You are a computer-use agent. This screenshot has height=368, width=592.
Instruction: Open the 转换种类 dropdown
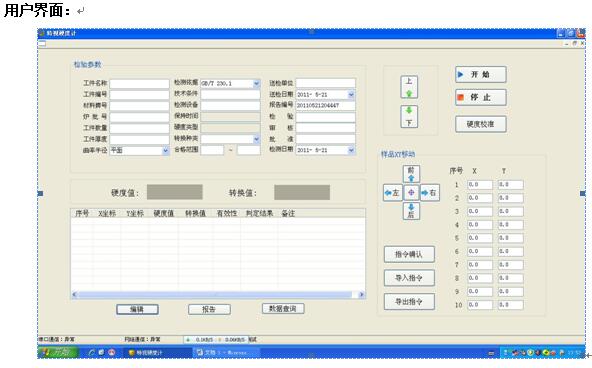(x=256, y=139)
